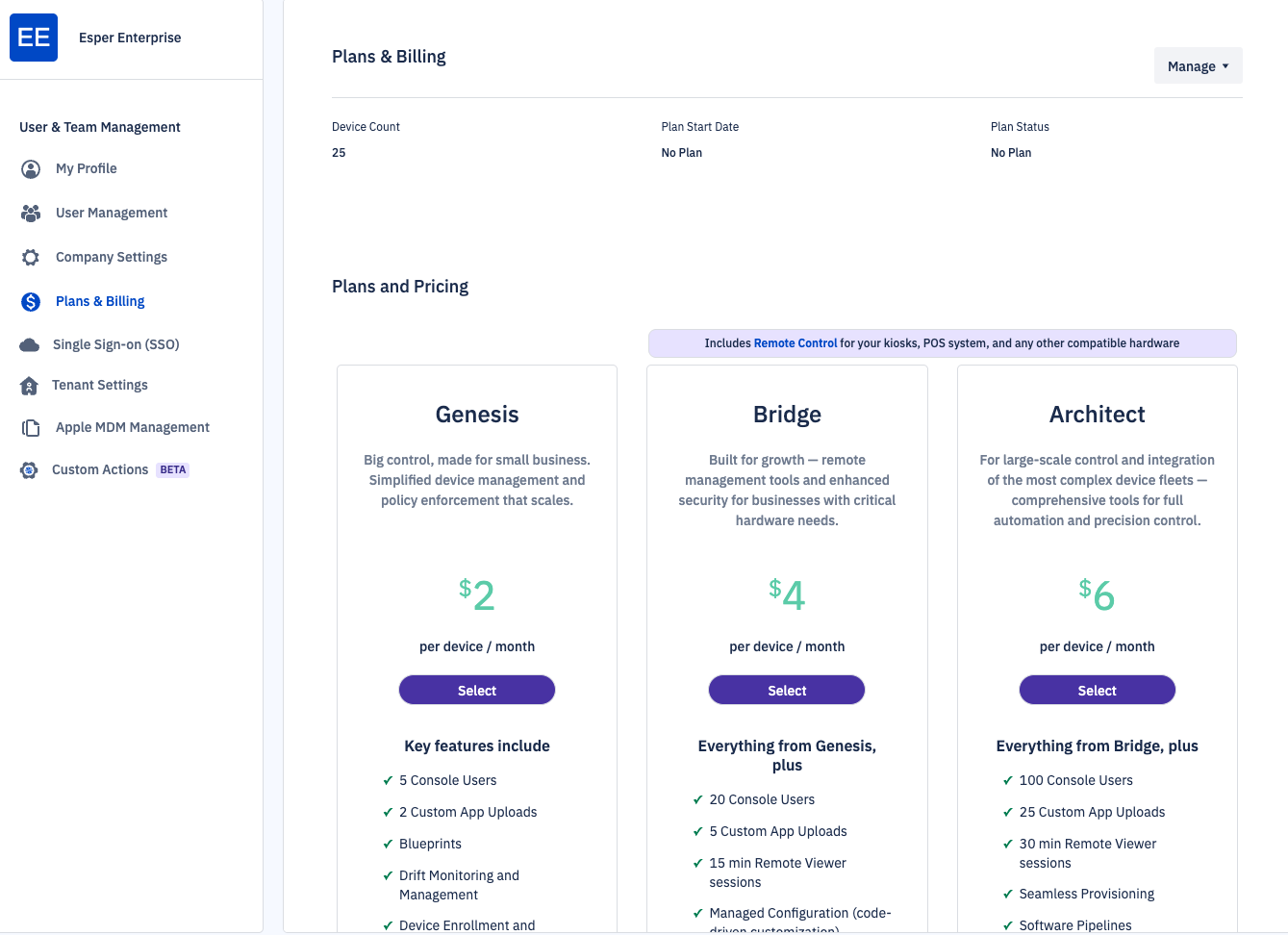
Task: Open Company Settings via the gear icon
Action: pos(31,257)
